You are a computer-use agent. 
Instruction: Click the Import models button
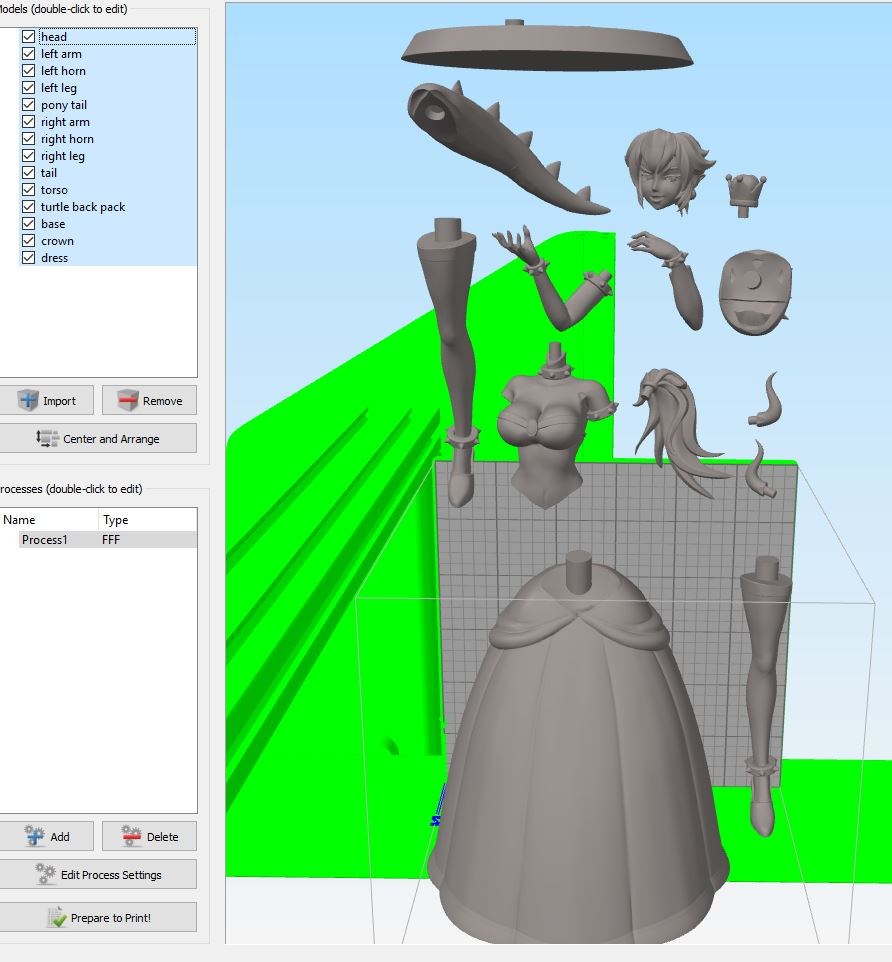pos(47,401)
